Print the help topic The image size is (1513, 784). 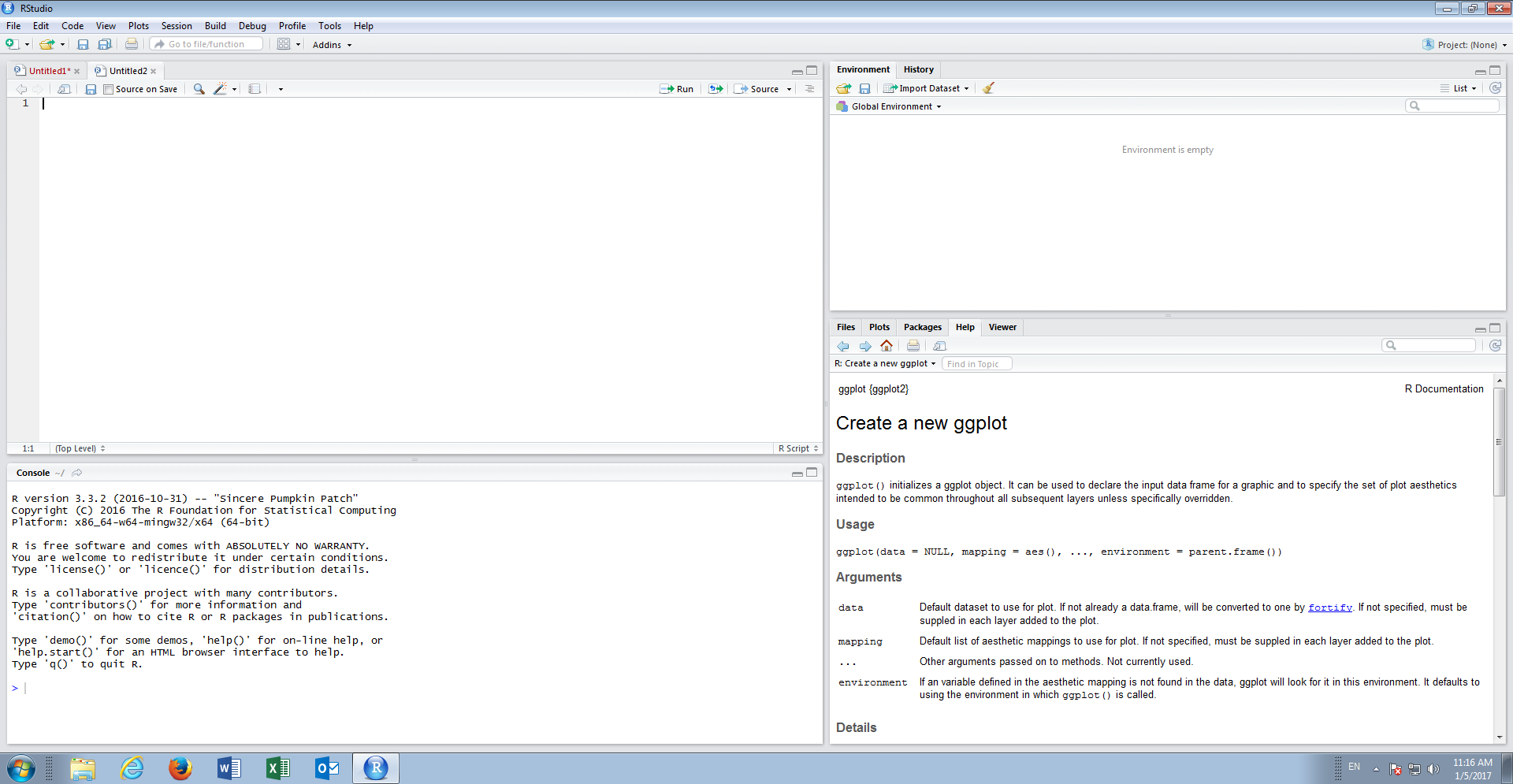coord(913,345)
